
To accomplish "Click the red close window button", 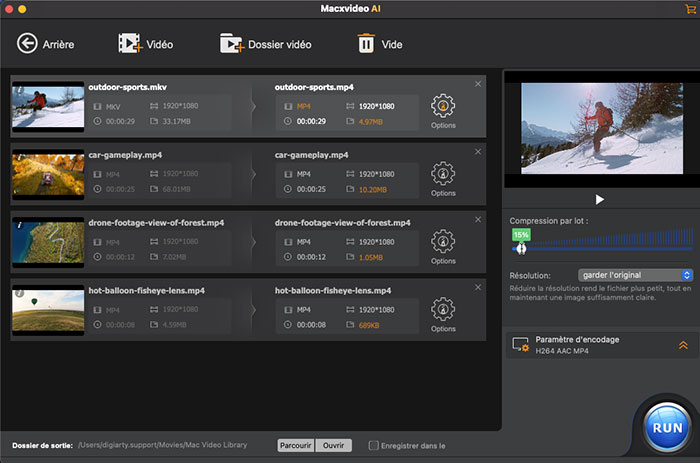I will 8,9.
